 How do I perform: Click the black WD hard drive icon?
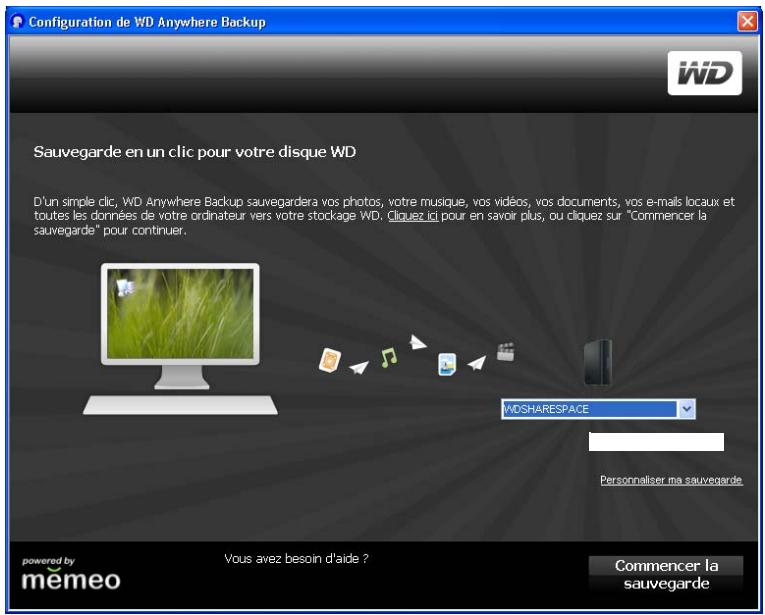(x=598, y=363)
